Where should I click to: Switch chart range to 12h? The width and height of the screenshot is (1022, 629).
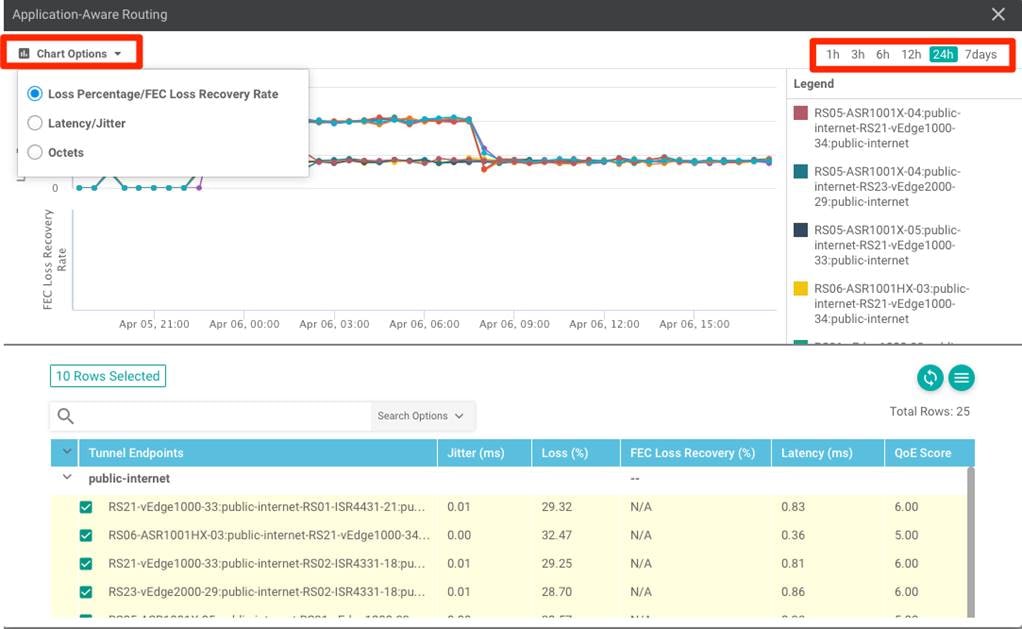coord(911,54)
